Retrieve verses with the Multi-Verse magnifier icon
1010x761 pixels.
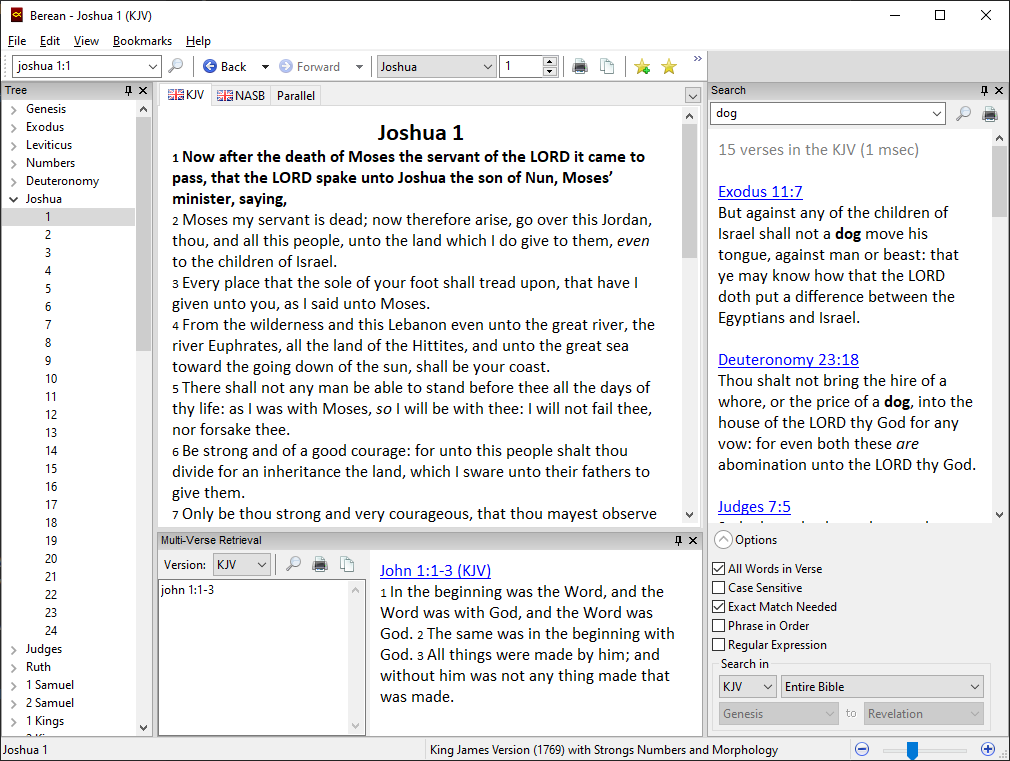click(293, 564)
